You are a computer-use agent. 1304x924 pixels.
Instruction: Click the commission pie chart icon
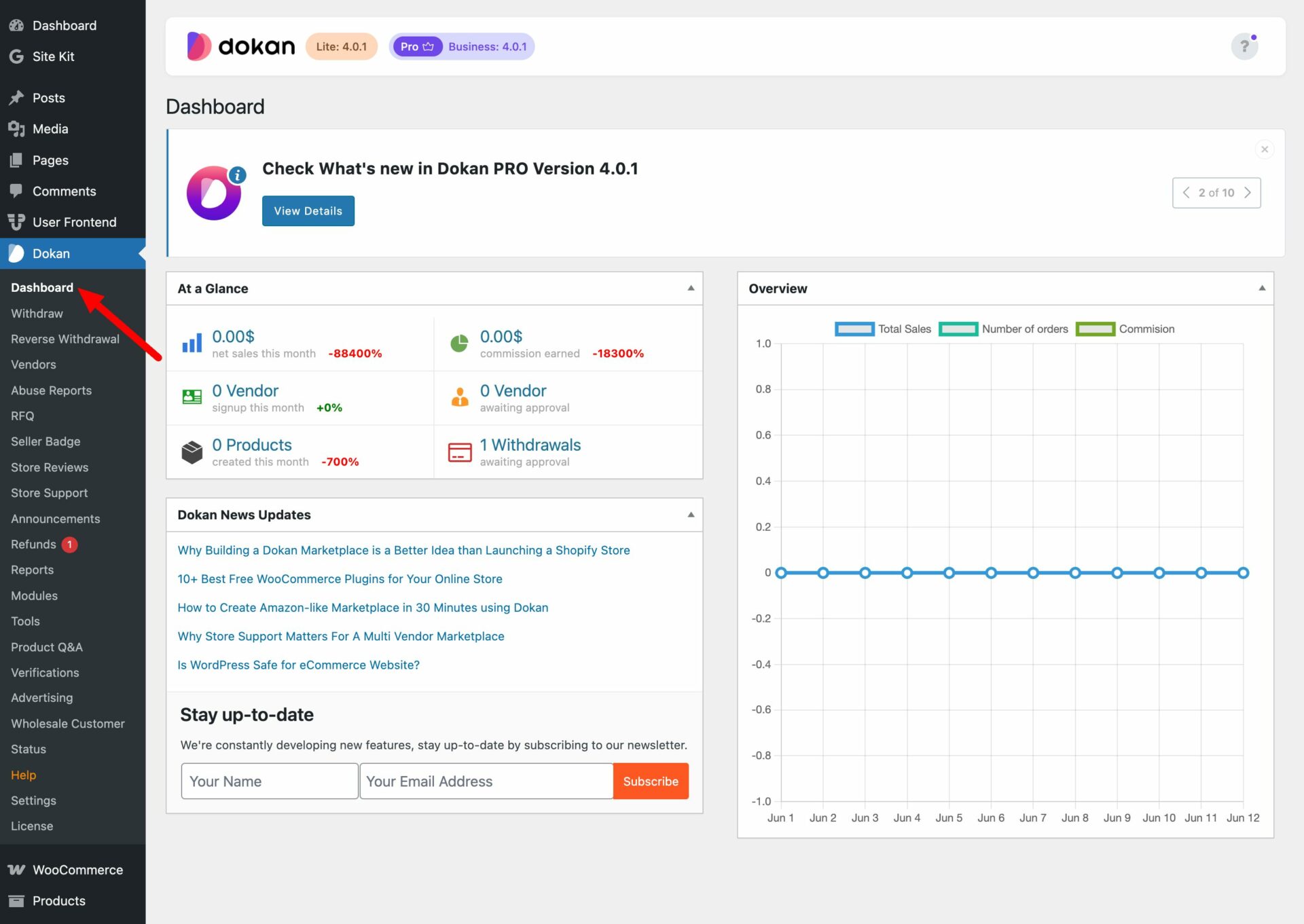[460, 343]
